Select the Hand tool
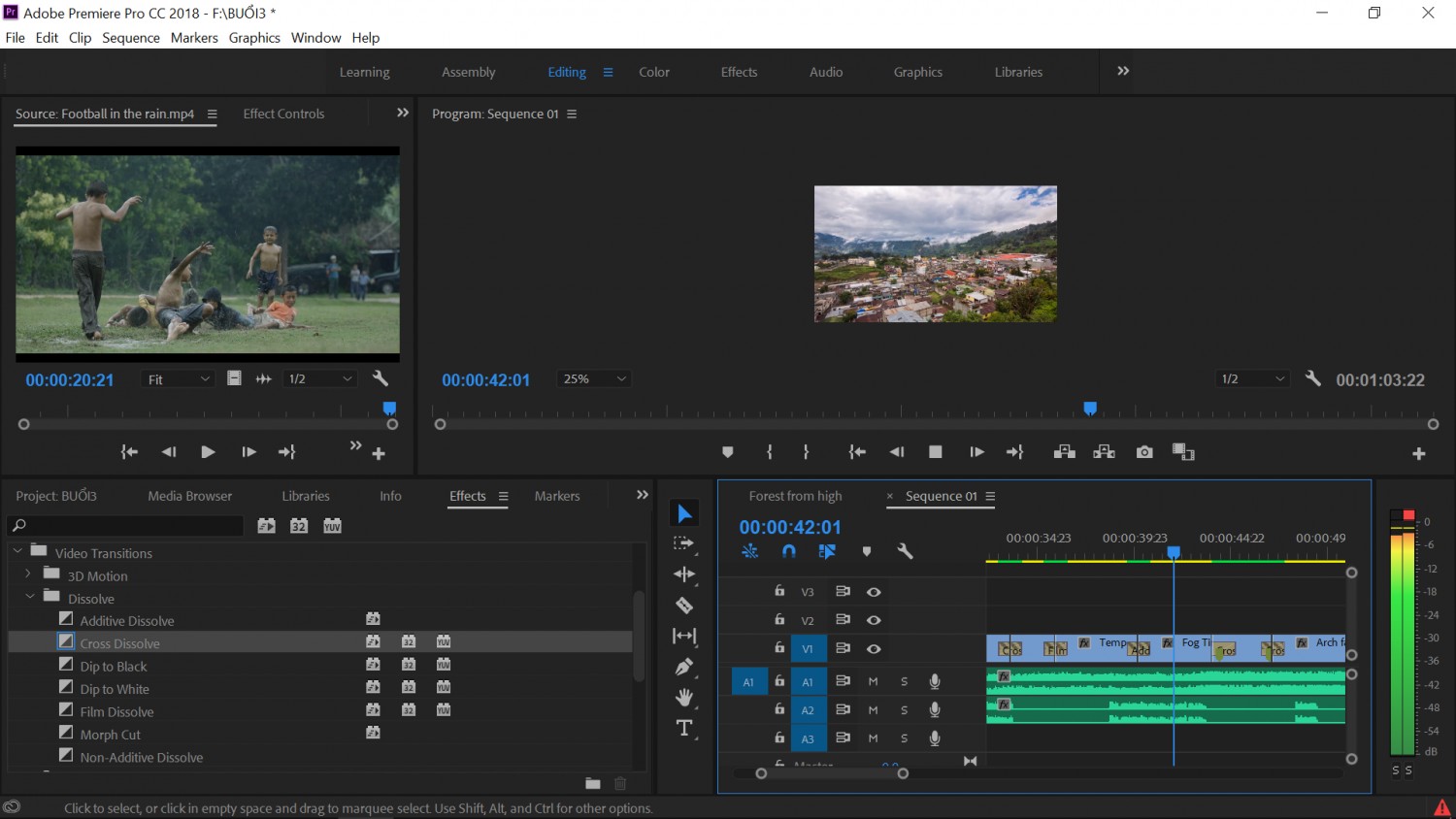Image resolution: width=1456 pixels, height=819 pixels. (x=684, y=698)
